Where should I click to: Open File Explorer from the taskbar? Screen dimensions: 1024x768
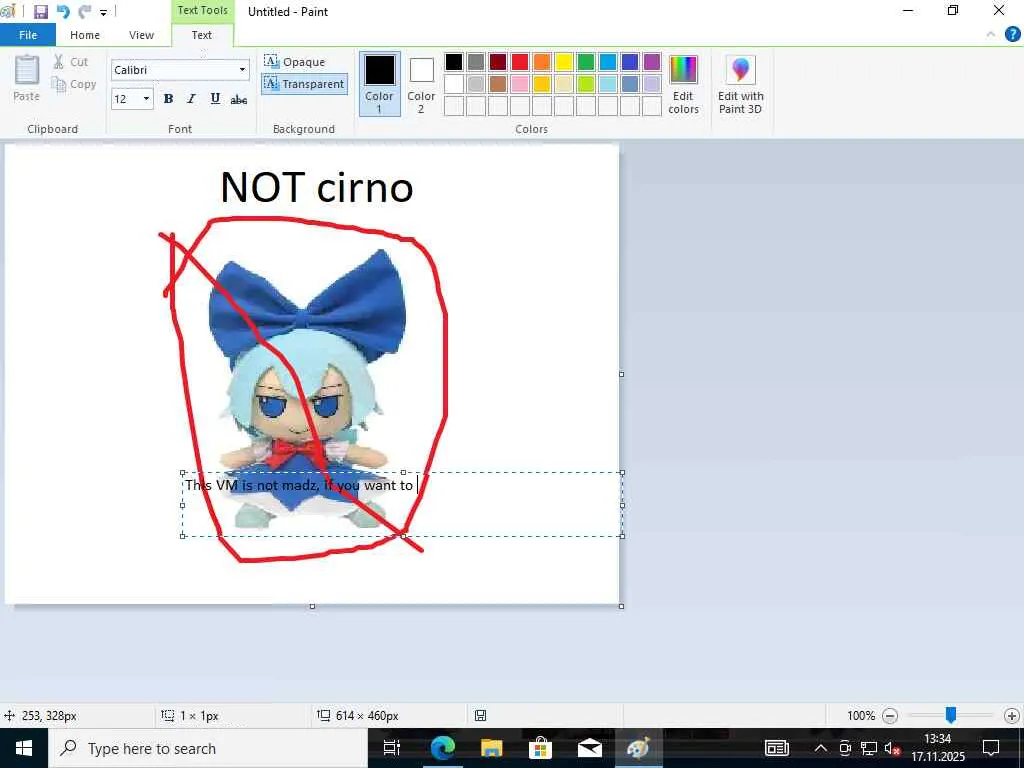(491, 748)
